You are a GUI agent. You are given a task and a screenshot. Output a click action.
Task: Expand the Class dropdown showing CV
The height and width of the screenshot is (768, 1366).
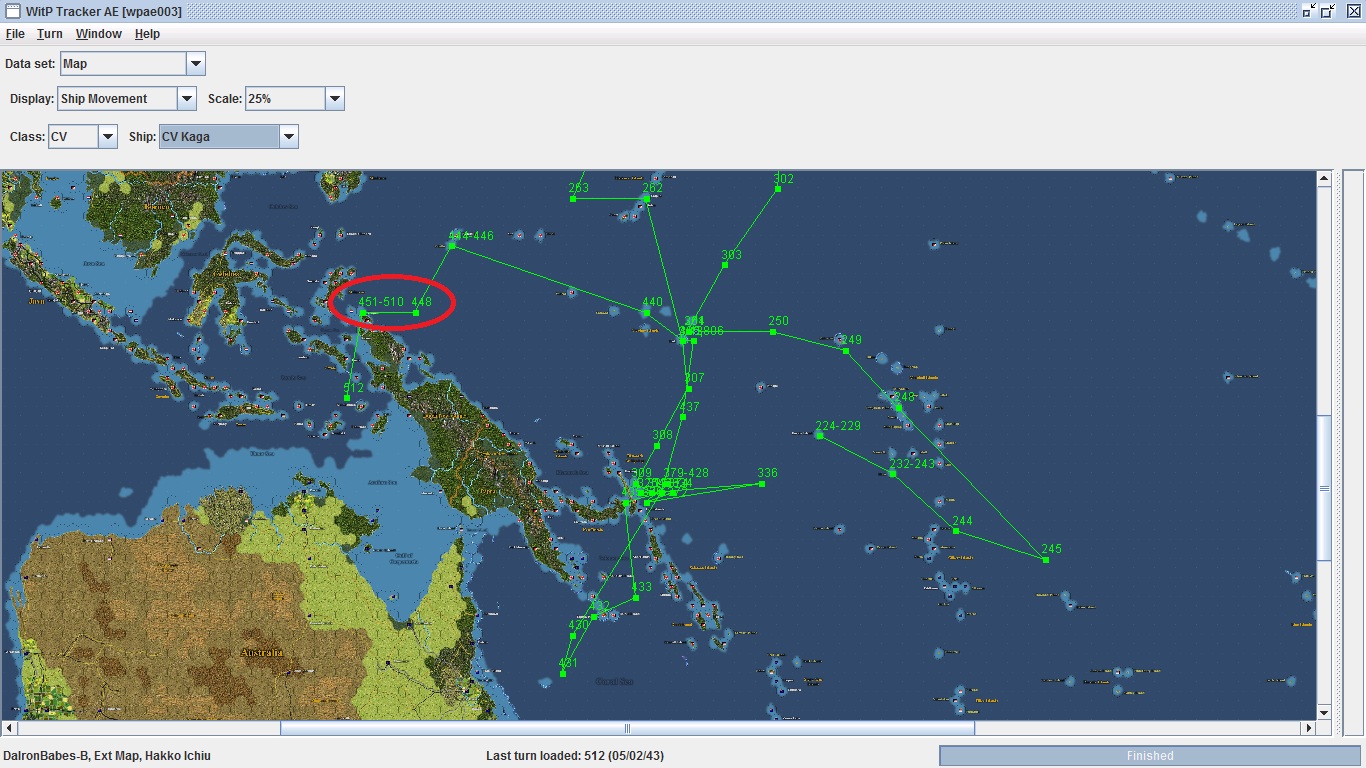(108, 137)
